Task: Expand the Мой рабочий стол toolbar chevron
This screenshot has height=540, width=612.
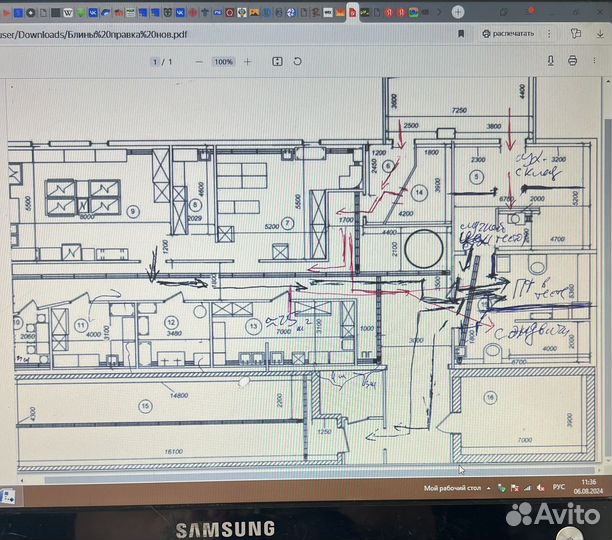Action: 489,488
